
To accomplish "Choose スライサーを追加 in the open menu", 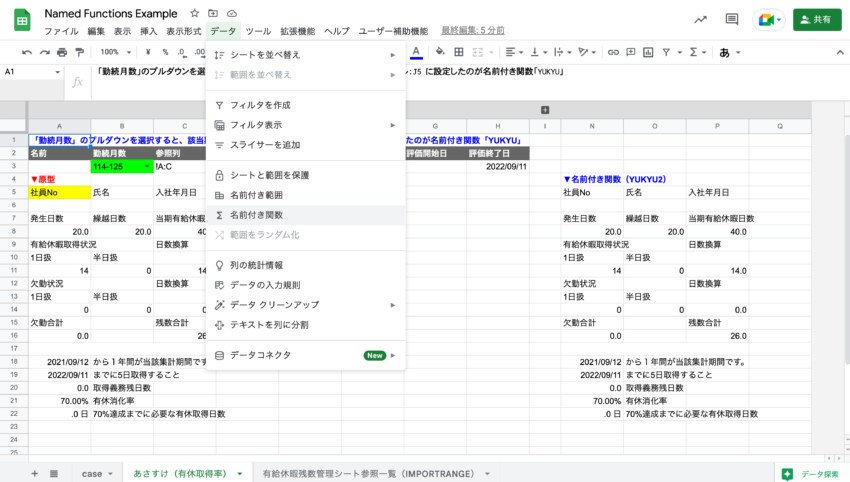I will point(264,145).
